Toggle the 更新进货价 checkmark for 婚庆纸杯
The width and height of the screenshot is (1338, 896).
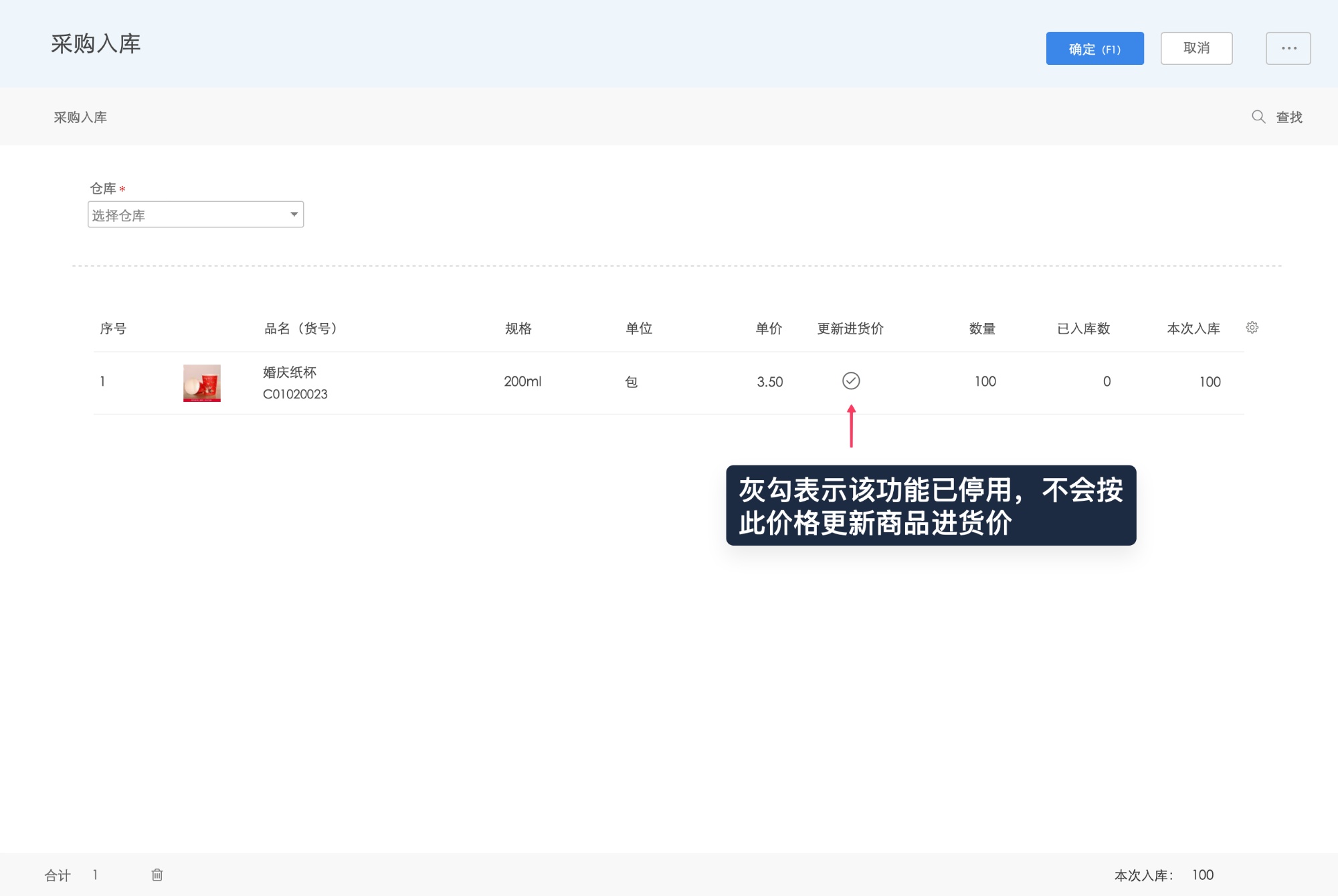pos(851,381)
